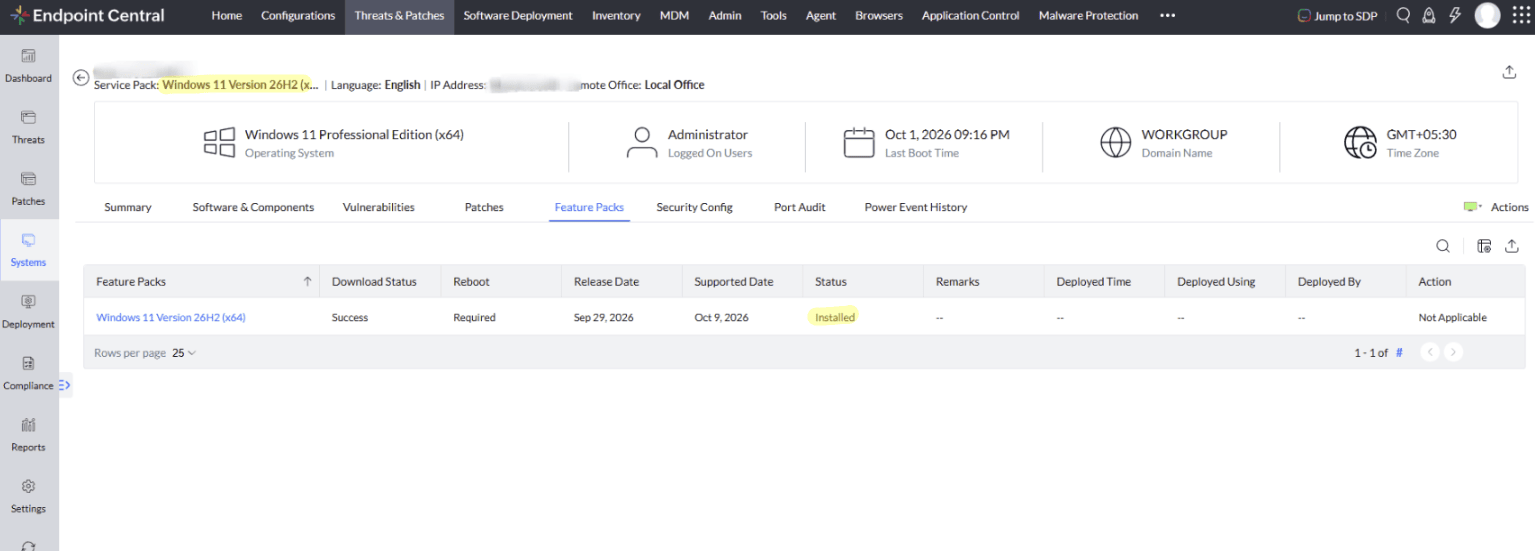Switch to the Patches tab
1535x551 pixels.
(x=484, y=207)
